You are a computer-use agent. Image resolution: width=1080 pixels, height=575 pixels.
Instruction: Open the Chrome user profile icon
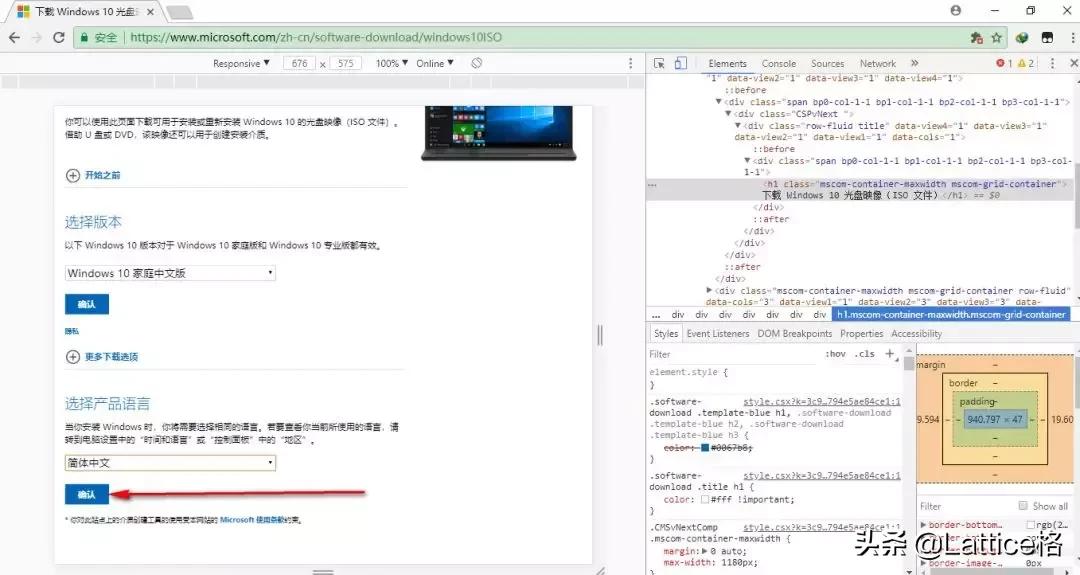955,10
